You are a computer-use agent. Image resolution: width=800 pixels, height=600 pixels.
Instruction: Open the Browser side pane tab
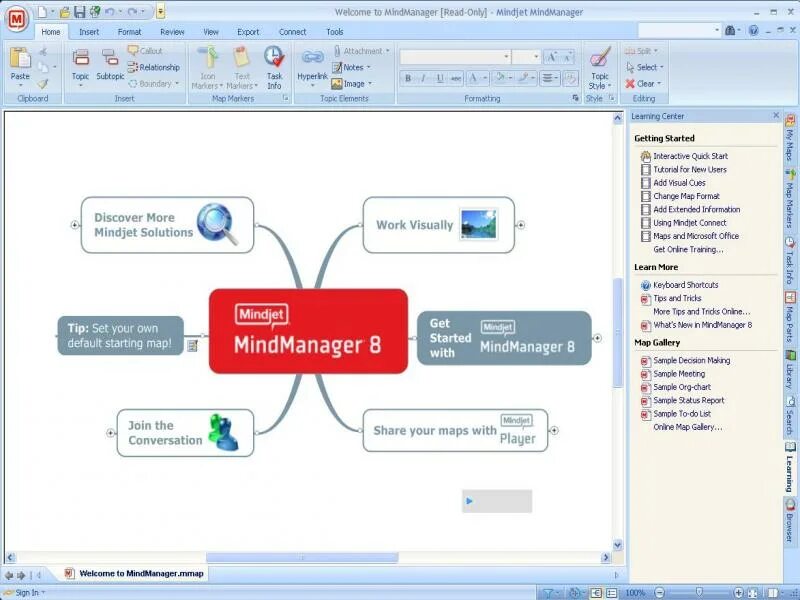[790, 521]
